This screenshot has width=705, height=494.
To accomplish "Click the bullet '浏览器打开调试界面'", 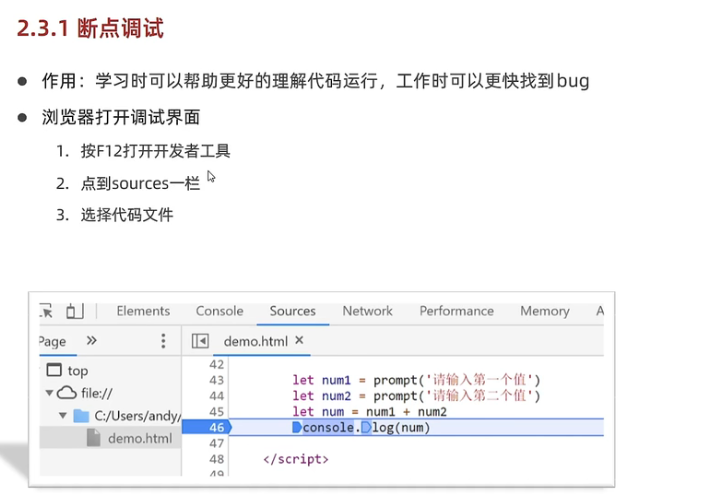I will (x=121, y=117).
